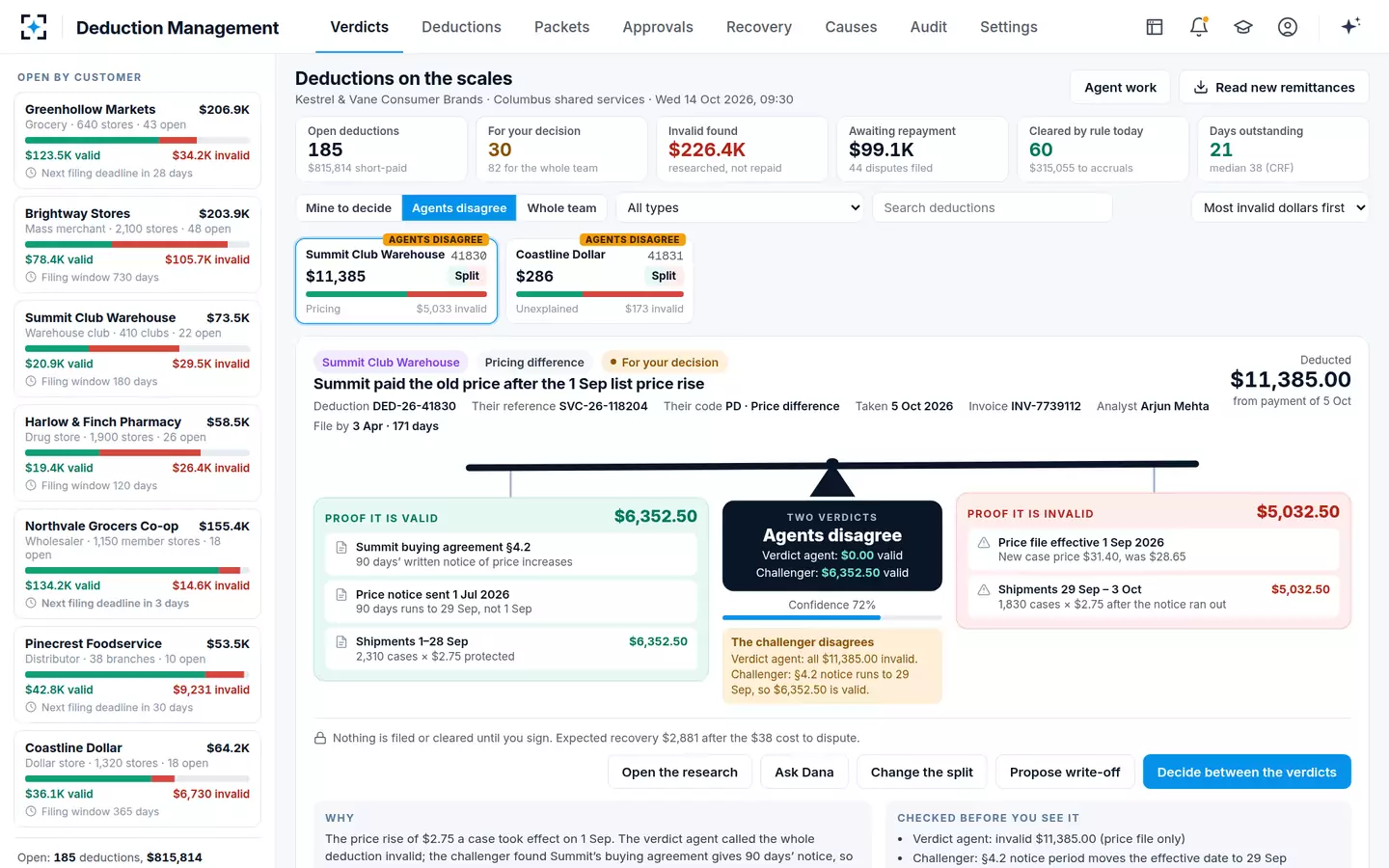Select the Mine to decide filter
The image size is (1389, 868).
point(348,207)
